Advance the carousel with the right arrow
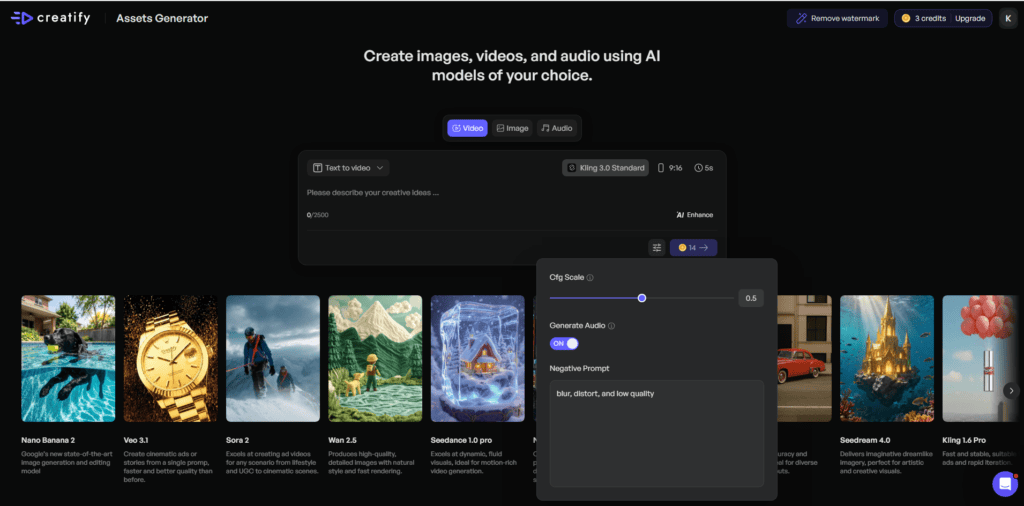Image resolution: width=1024 pixels, height=506 pixels. [1011, 390]
